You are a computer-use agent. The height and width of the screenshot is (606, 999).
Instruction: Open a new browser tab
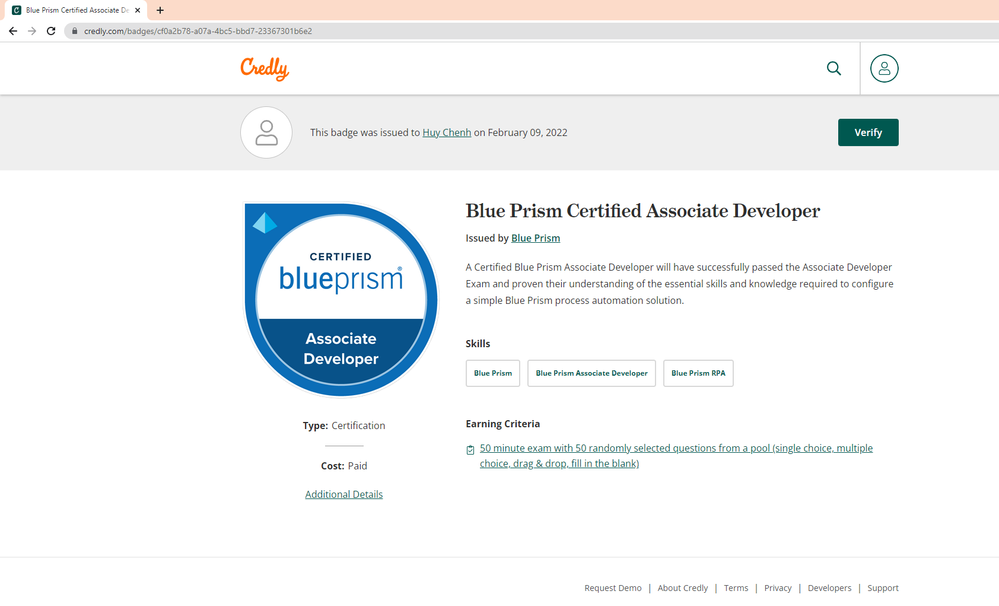pos(160,10)
